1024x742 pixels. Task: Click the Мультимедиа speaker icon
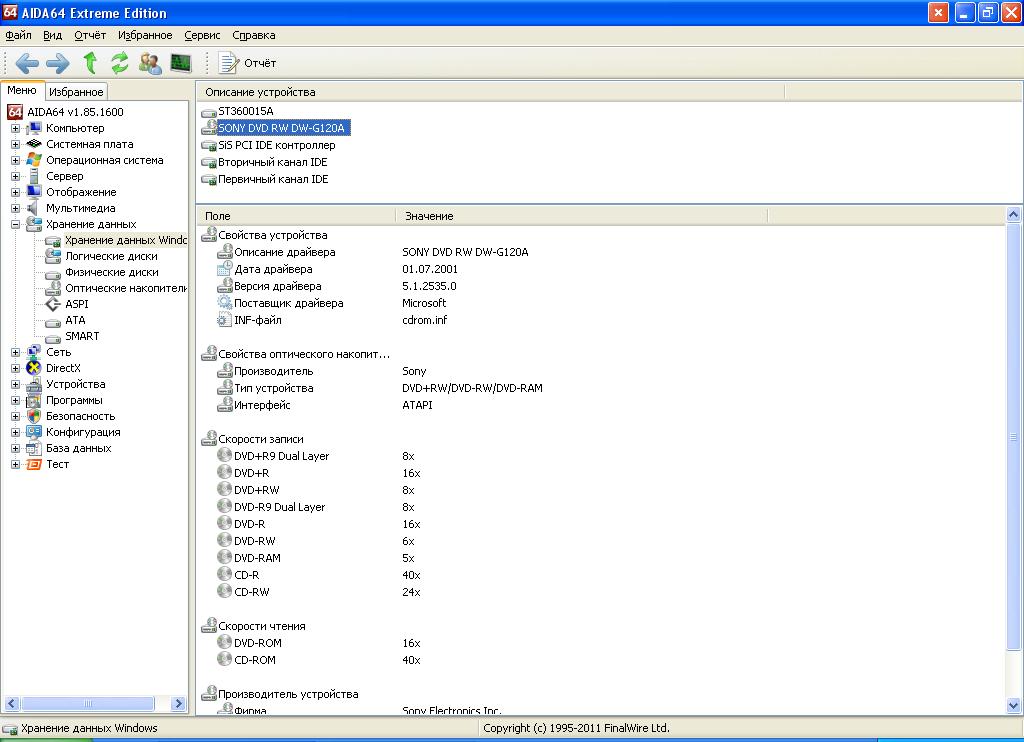pos(34,208)
